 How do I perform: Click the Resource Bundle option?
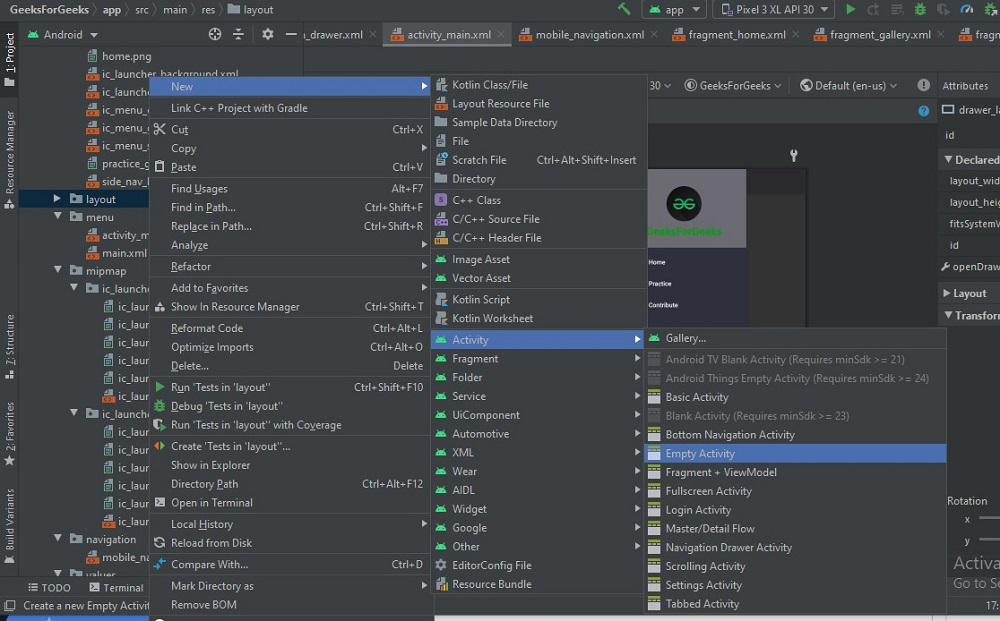(539, 584)
